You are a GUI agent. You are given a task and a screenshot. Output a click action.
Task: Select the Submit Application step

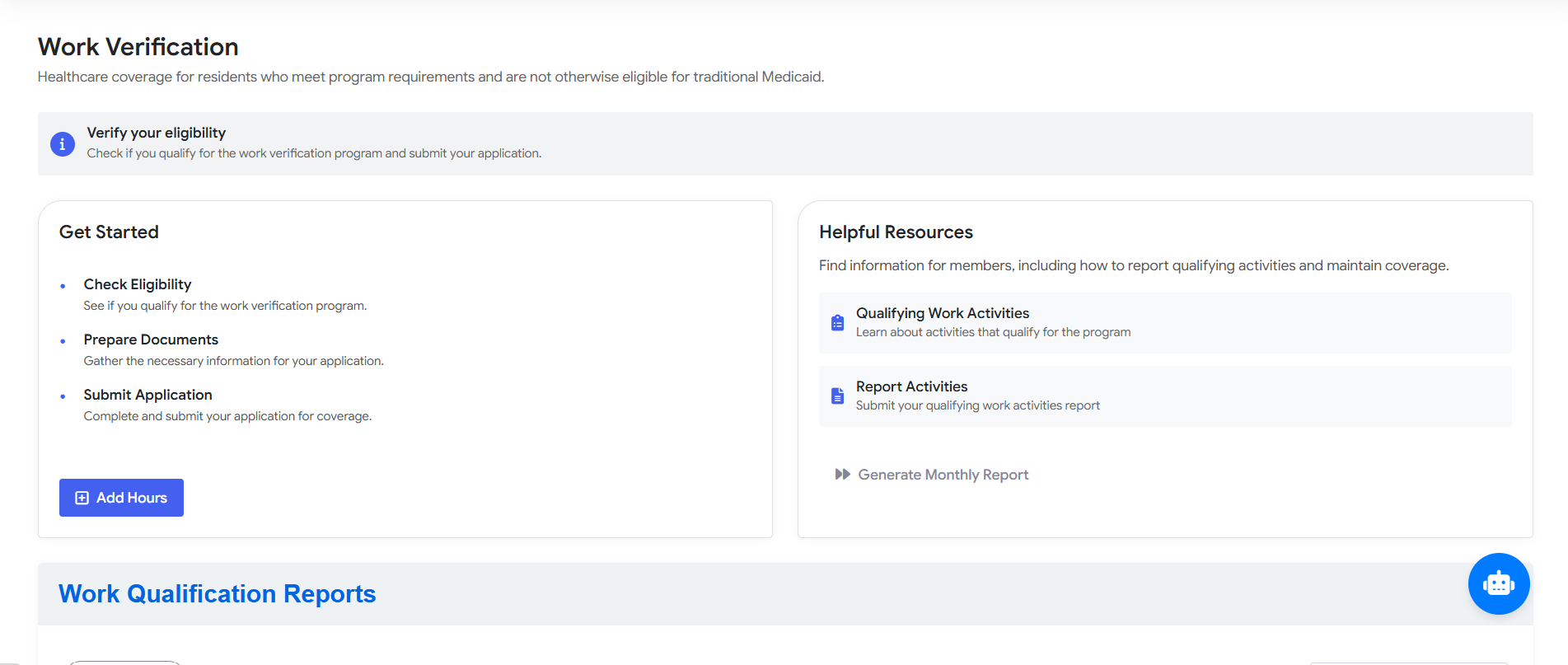click(x=147, y=395)
